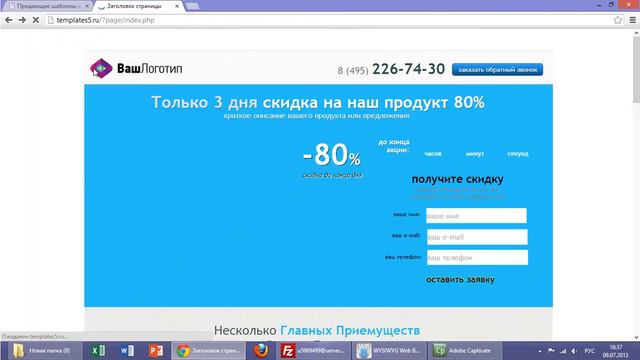The image size is (640, 360).
Task: Show hidden system tray icons arrow
Action: tap(540, 351)
